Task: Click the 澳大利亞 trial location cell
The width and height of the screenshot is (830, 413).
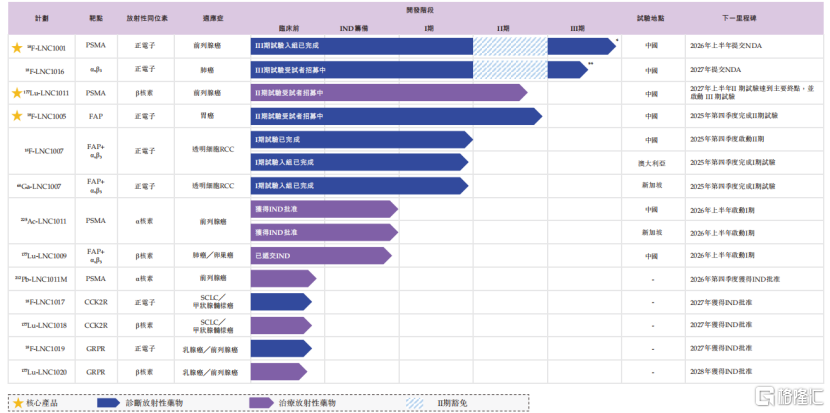Action: point(651,163)
